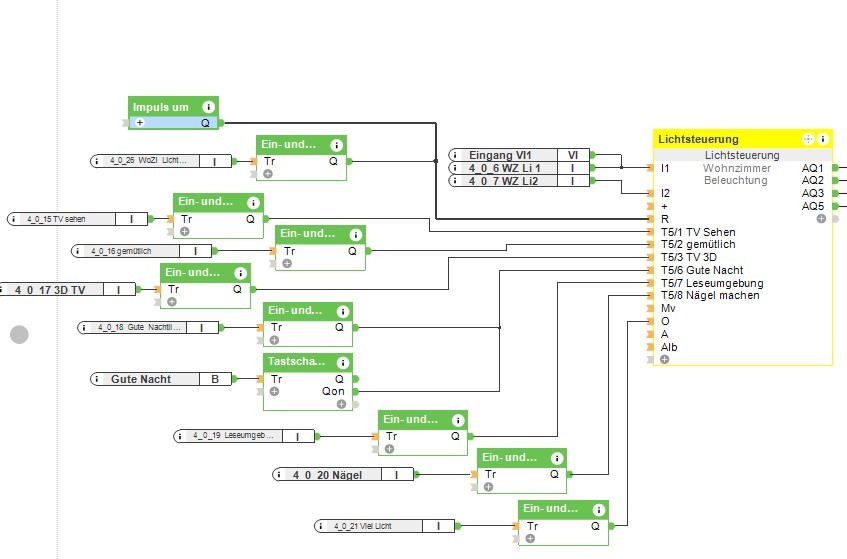Click plus icon under Tr of 4_0_21 Viel Licht Ein-und block
The height and width of the screenshot is (559, 847).
(530, 538)
